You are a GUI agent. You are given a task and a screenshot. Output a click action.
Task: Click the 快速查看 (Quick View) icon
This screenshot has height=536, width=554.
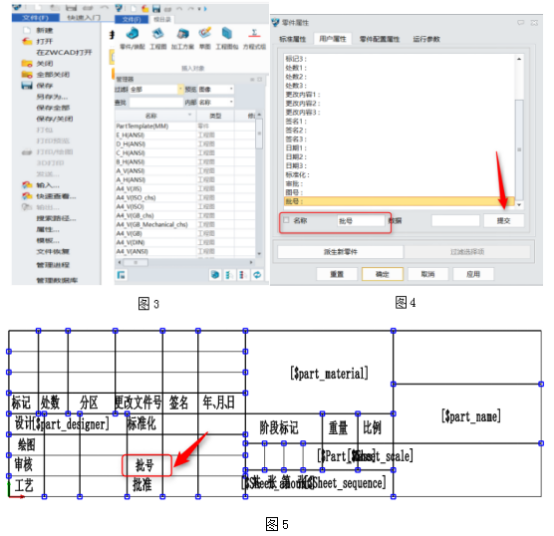click(x=27, y=196)
